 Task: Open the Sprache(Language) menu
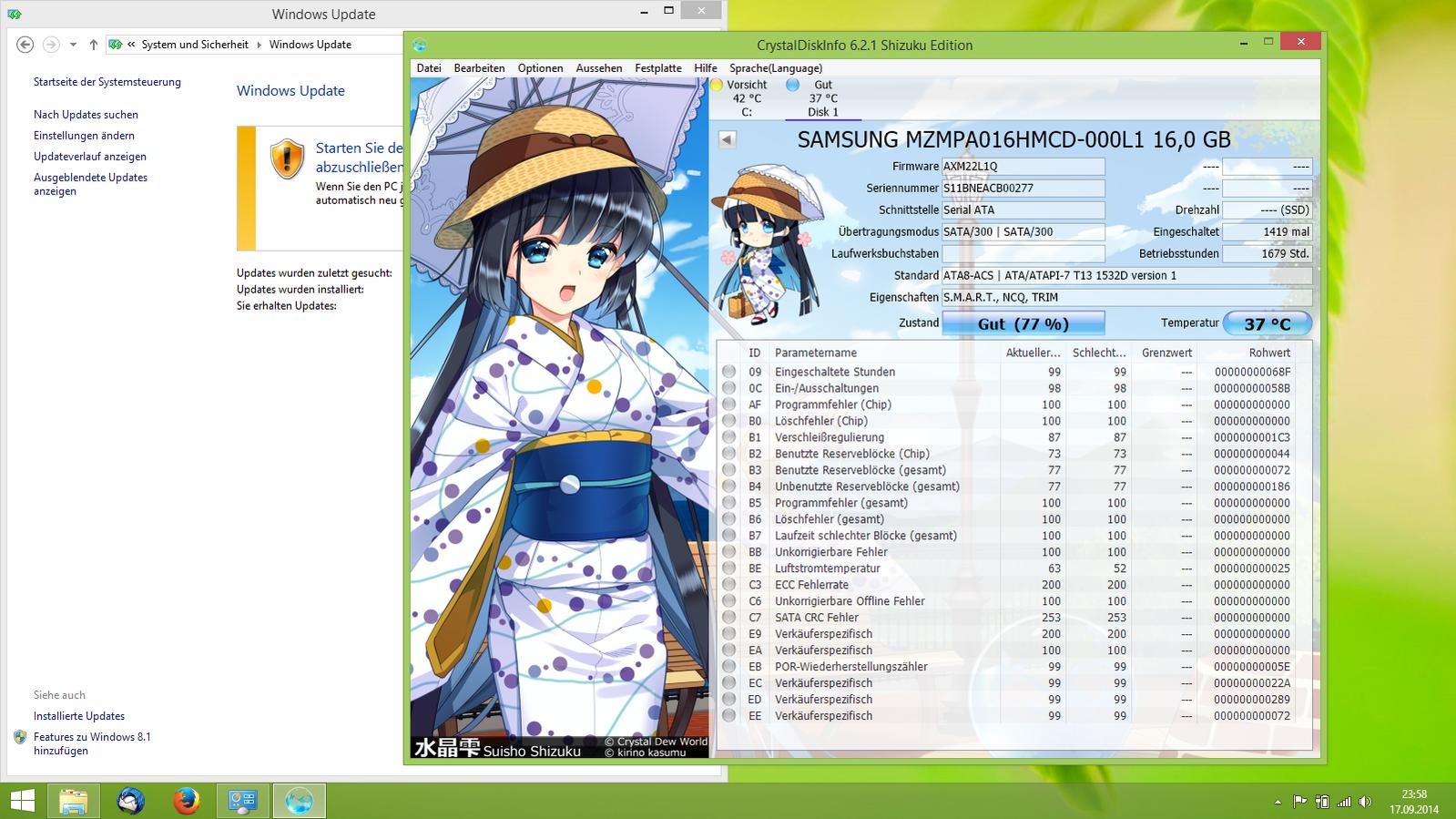click(x=776, y=67)
